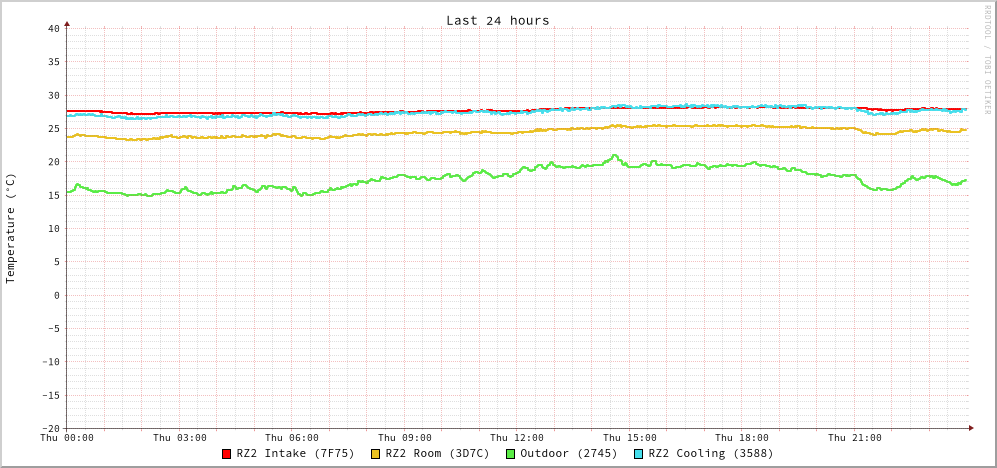The width and height of the screenshot is (997, 468).
Task: Select the RZ2 Room (3D7C) legend label
Action: click(x=437, y=454)
